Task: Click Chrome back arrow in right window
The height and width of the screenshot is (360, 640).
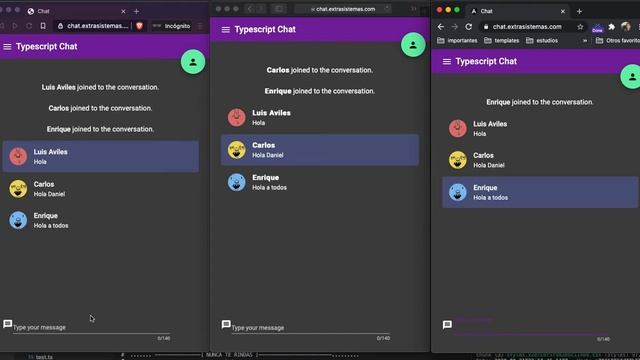Action: point(441,27)
